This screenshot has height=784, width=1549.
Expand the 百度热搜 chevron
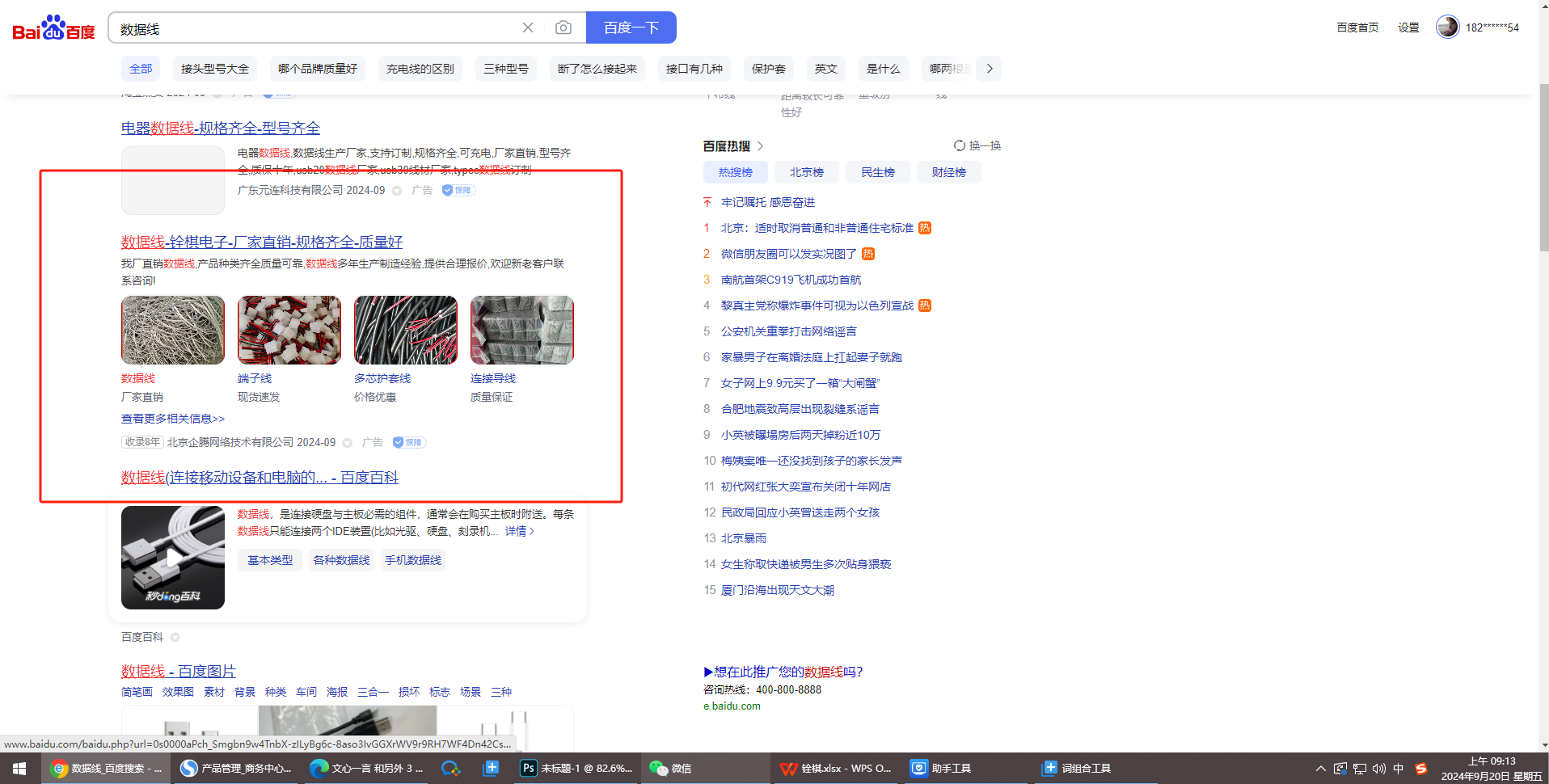point(760,146)
